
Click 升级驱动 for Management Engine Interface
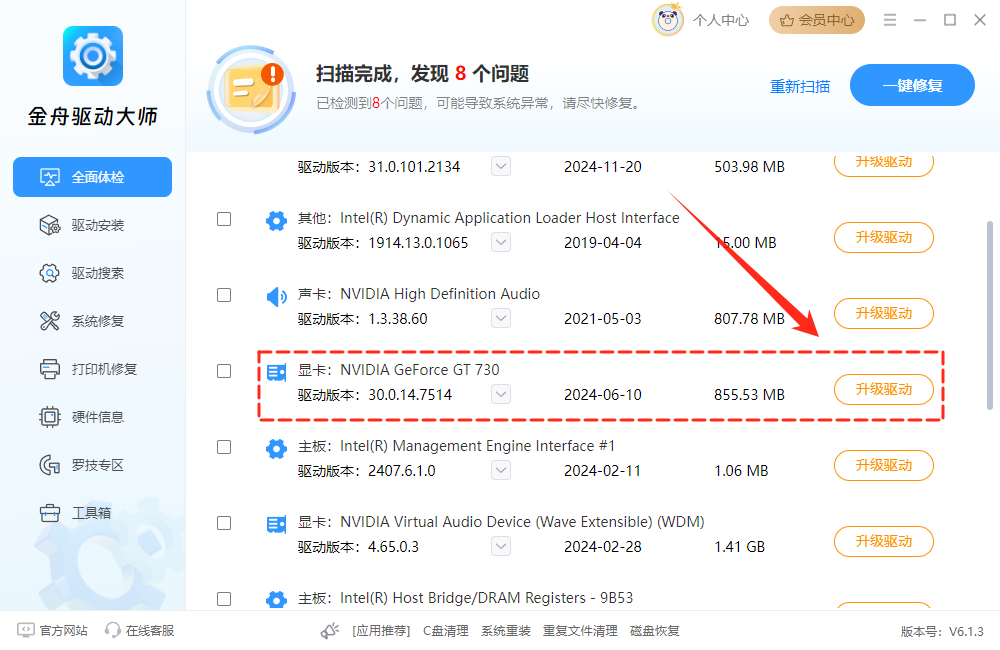coord(884,466)
